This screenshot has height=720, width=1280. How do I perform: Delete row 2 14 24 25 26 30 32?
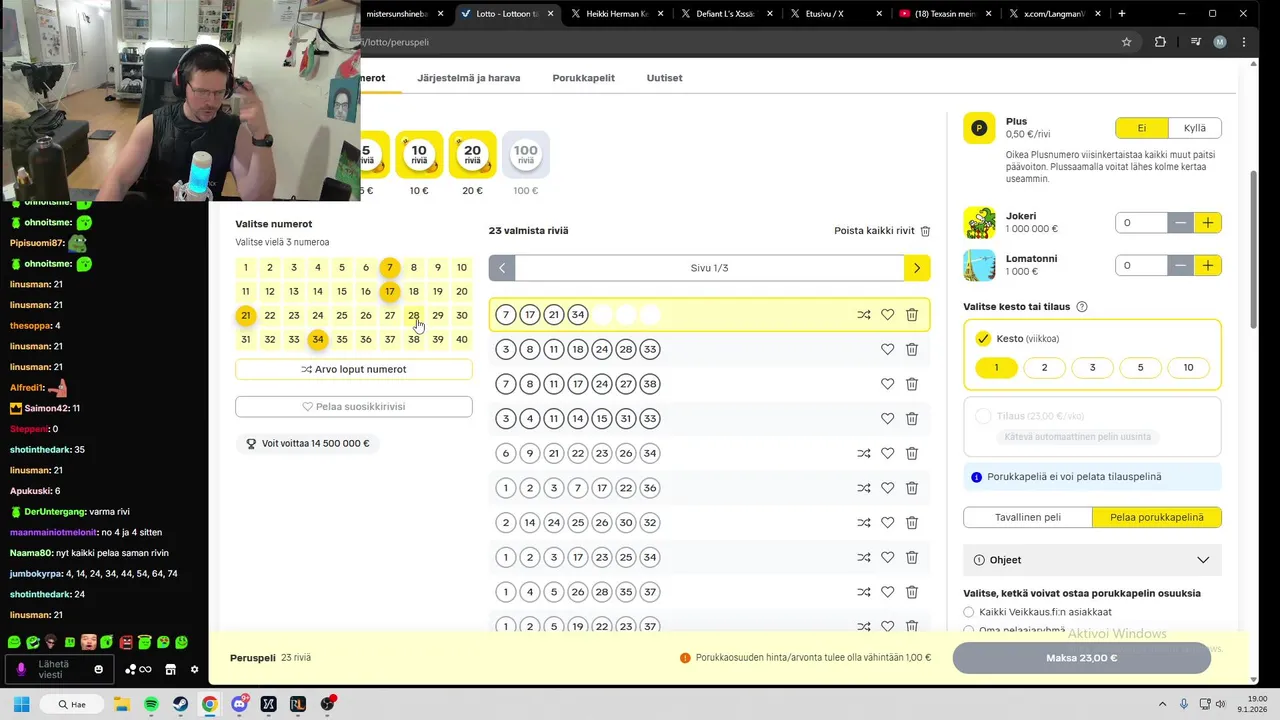pyautogui.click(x=912, y=523)
